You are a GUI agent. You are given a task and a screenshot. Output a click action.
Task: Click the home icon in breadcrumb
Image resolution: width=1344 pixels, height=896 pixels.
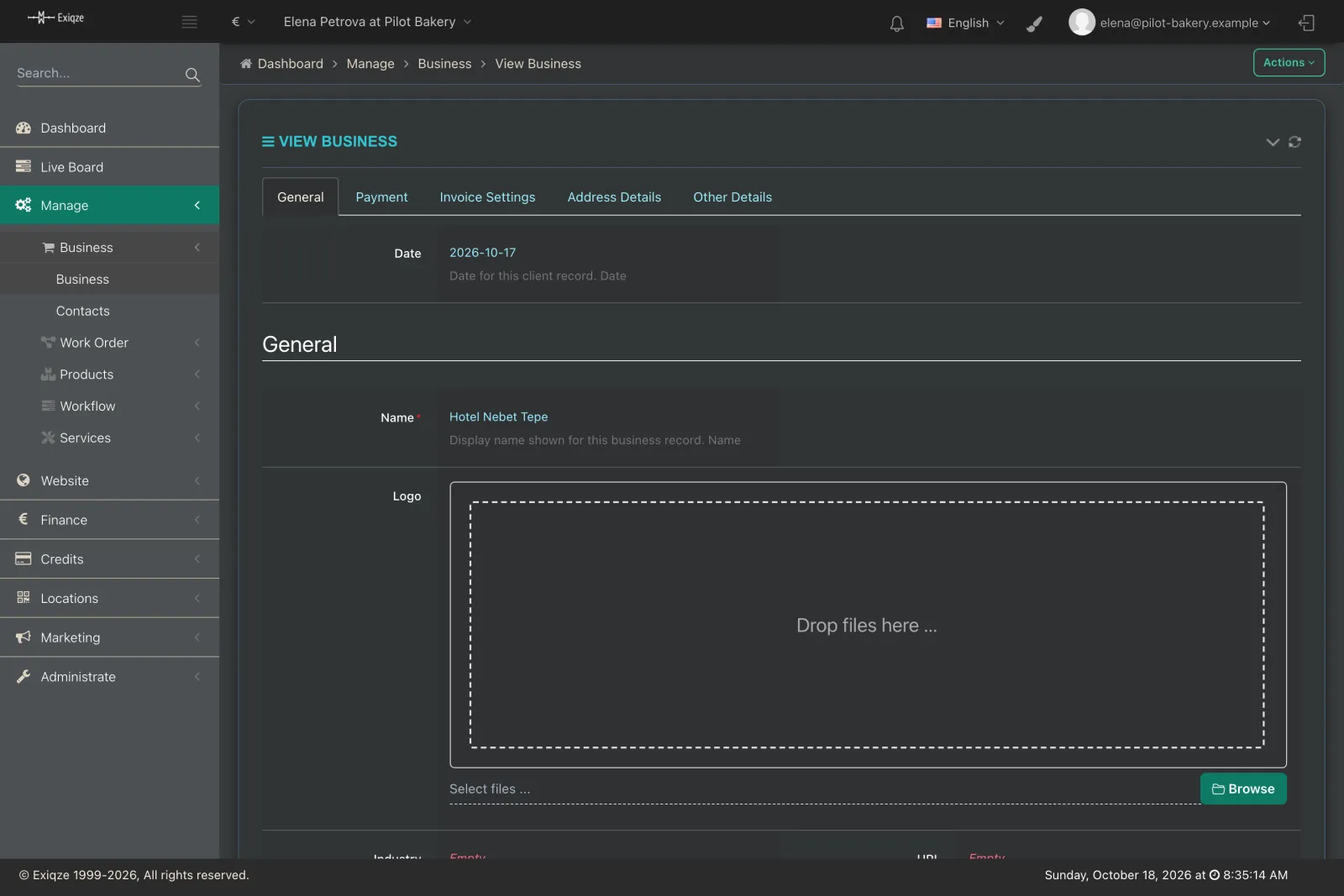(246, 64)
